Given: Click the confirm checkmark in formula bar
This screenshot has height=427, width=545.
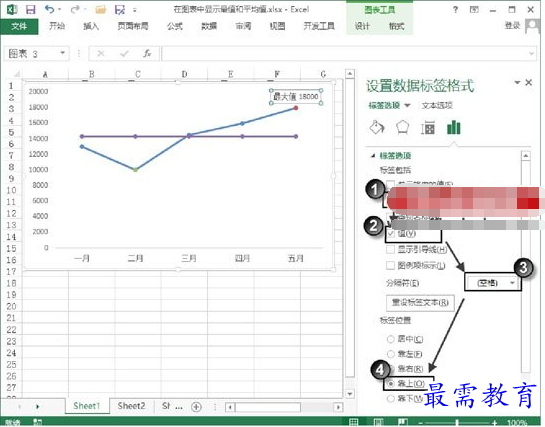Looking at the screenshot, I should click(124, 54).
